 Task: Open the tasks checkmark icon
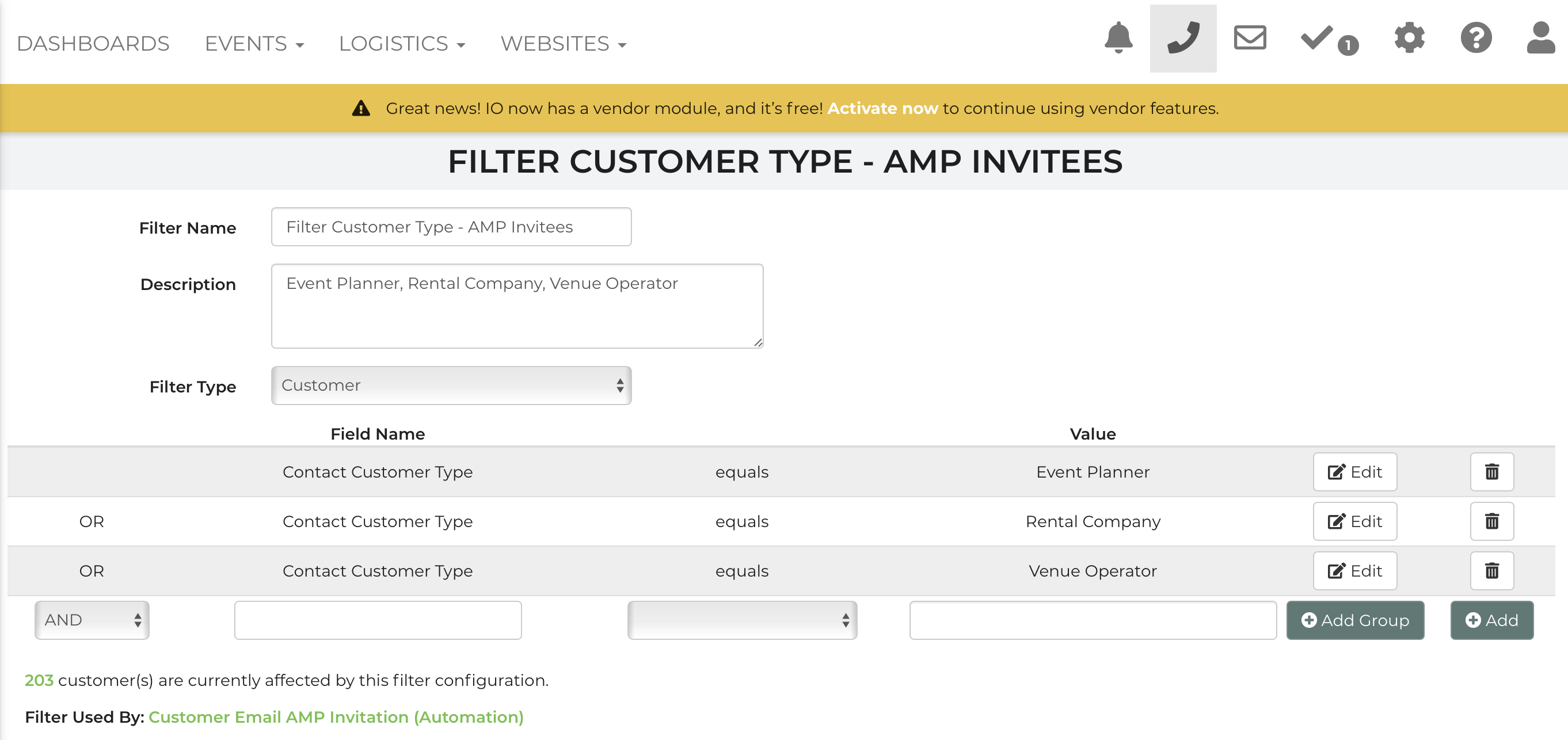pos(1317,39)
